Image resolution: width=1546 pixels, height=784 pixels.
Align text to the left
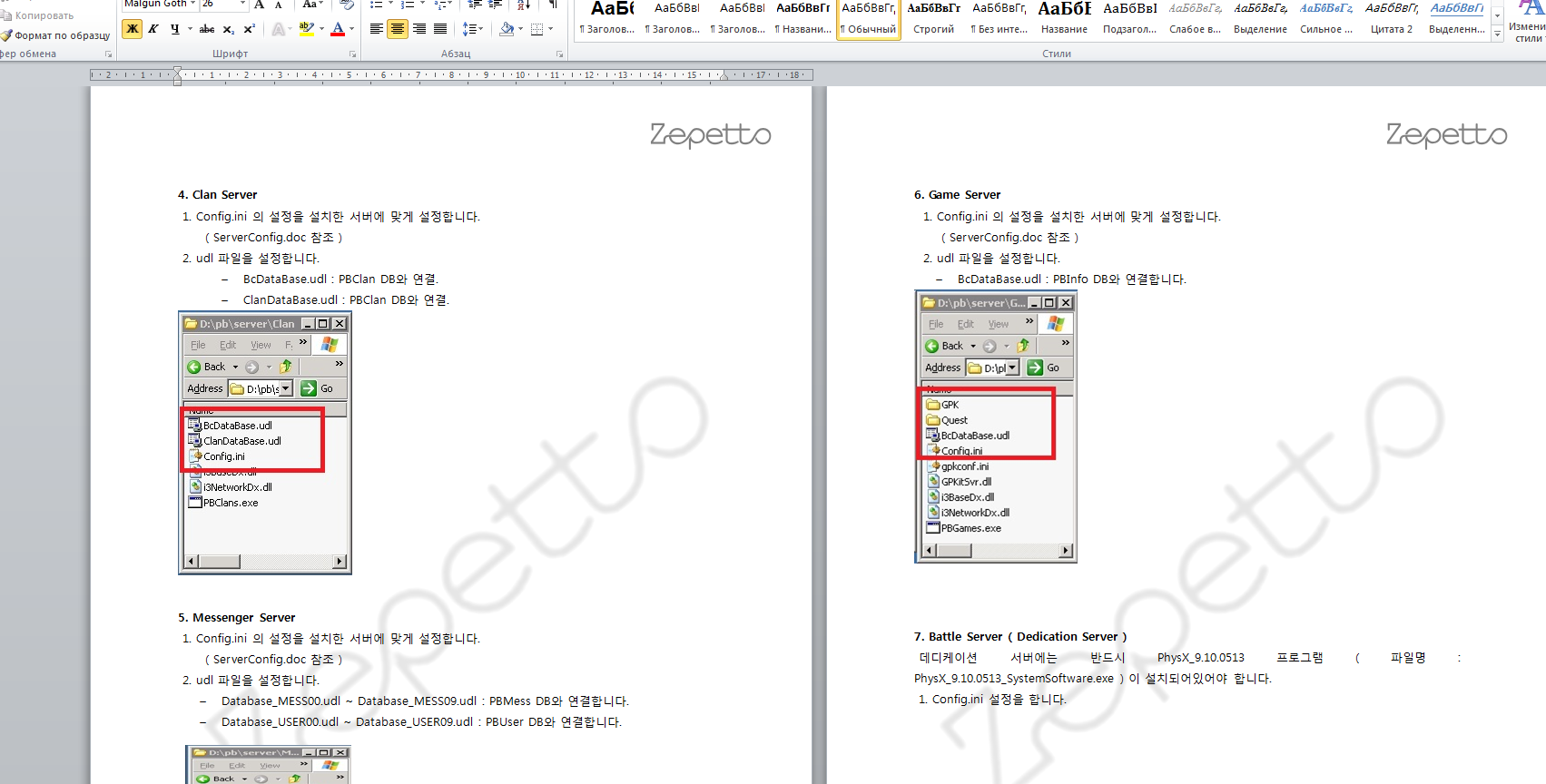(376, 29)
